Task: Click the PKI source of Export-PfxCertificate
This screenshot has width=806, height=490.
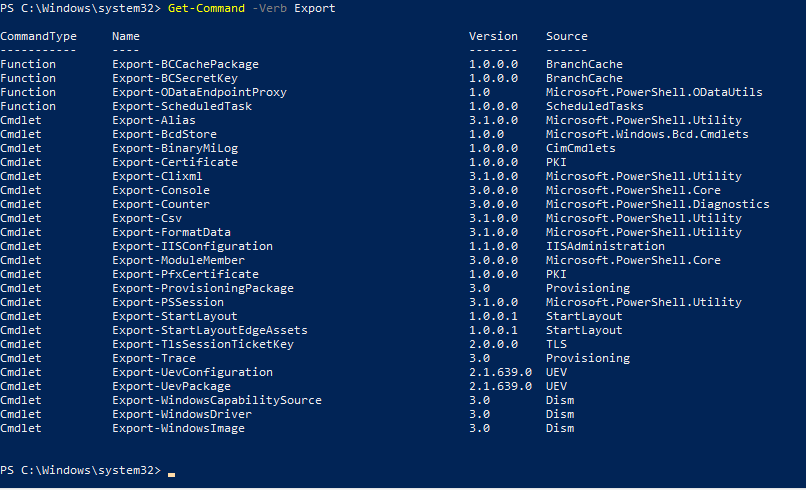Action: (x=556, y=274)
